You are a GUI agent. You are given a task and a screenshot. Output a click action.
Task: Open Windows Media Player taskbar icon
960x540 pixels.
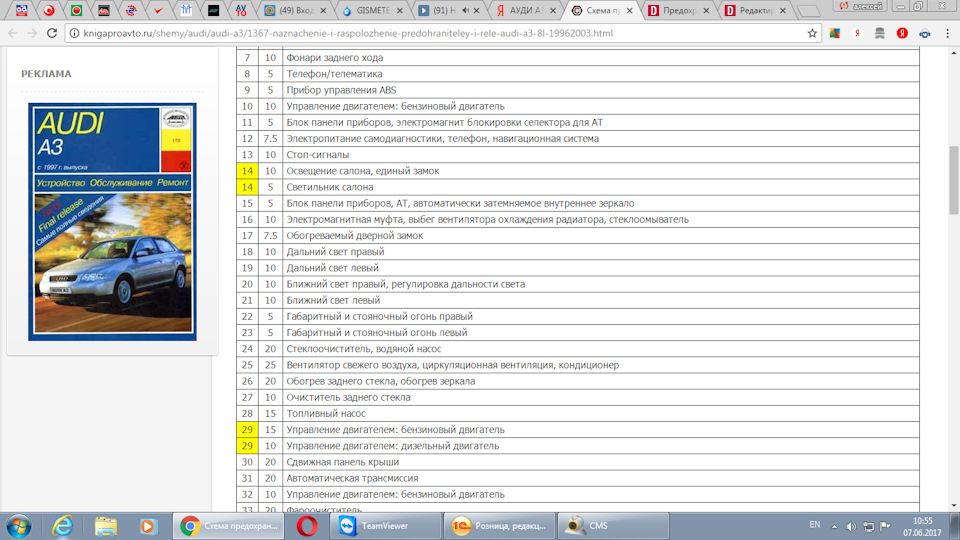point(148,526)
